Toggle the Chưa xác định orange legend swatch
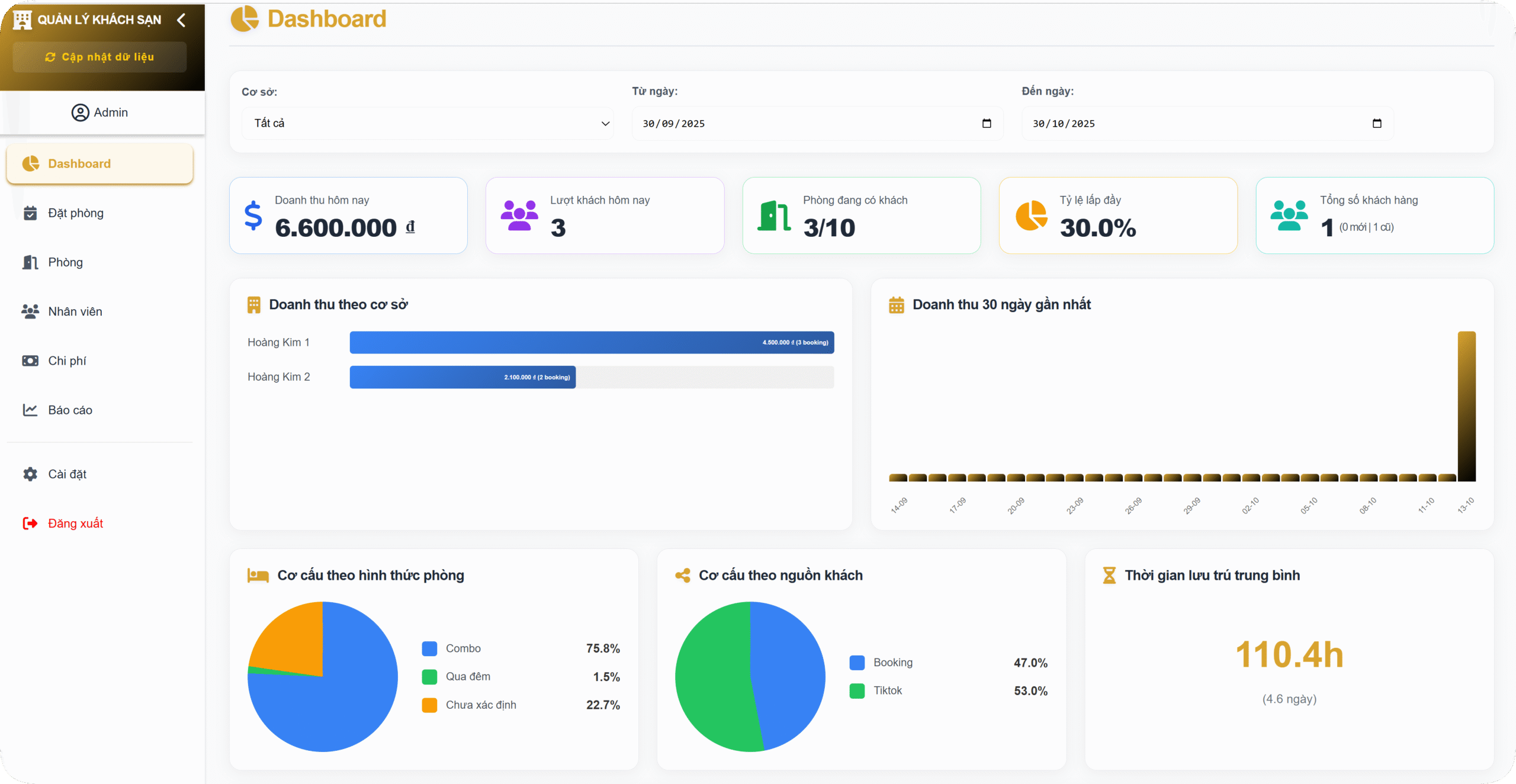 click(429, 705)
